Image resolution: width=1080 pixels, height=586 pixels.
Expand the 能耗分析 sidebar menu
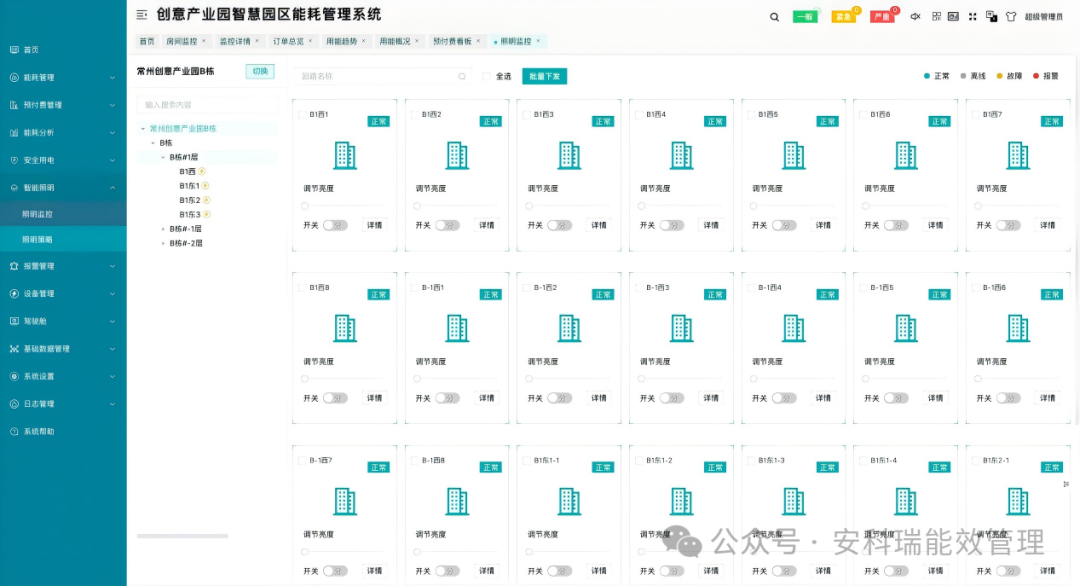click(63, 132)
